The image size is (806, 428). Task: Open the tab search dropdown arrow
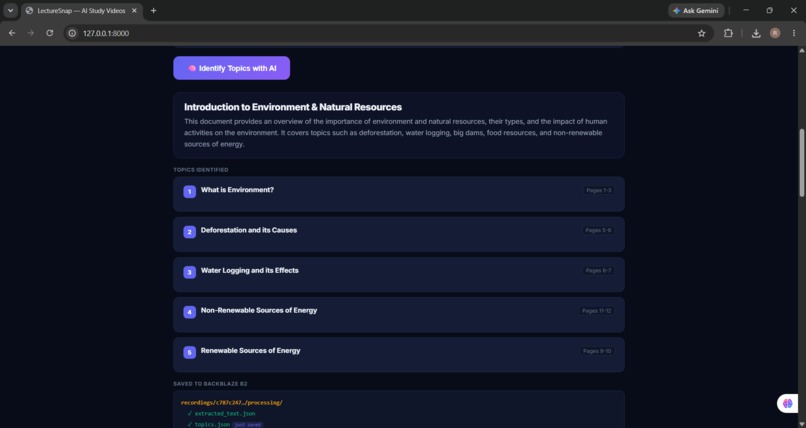click(10, 10)
